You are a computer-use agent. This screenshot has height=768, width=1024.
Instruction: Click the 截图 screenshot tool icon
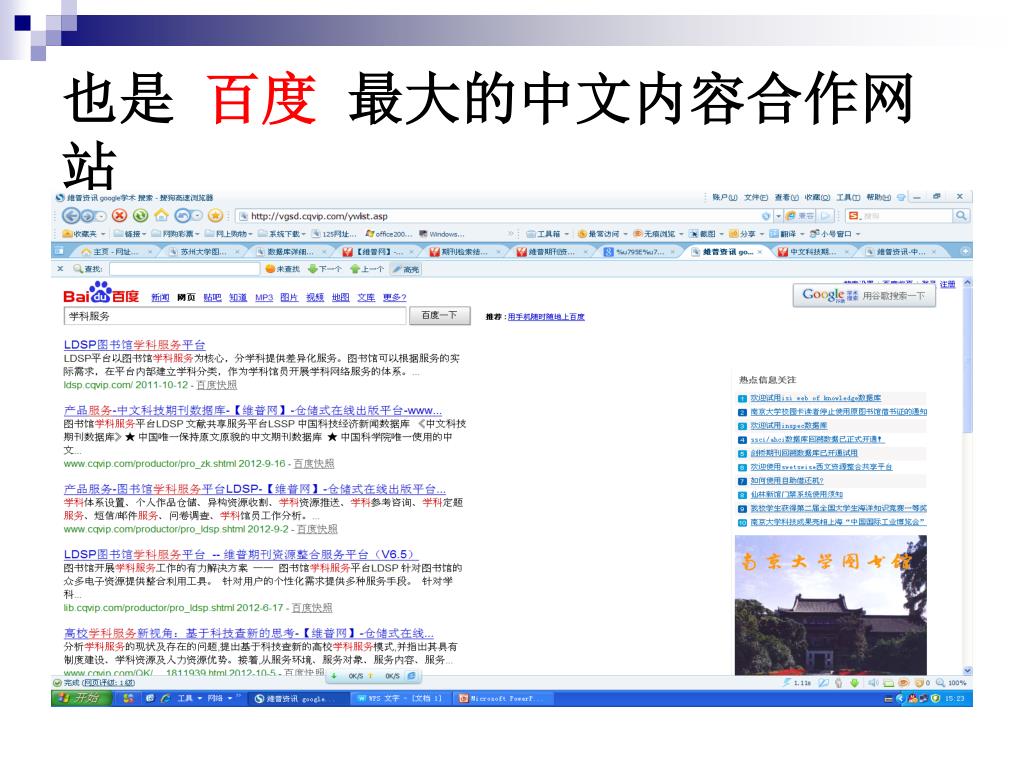(695, 233)
